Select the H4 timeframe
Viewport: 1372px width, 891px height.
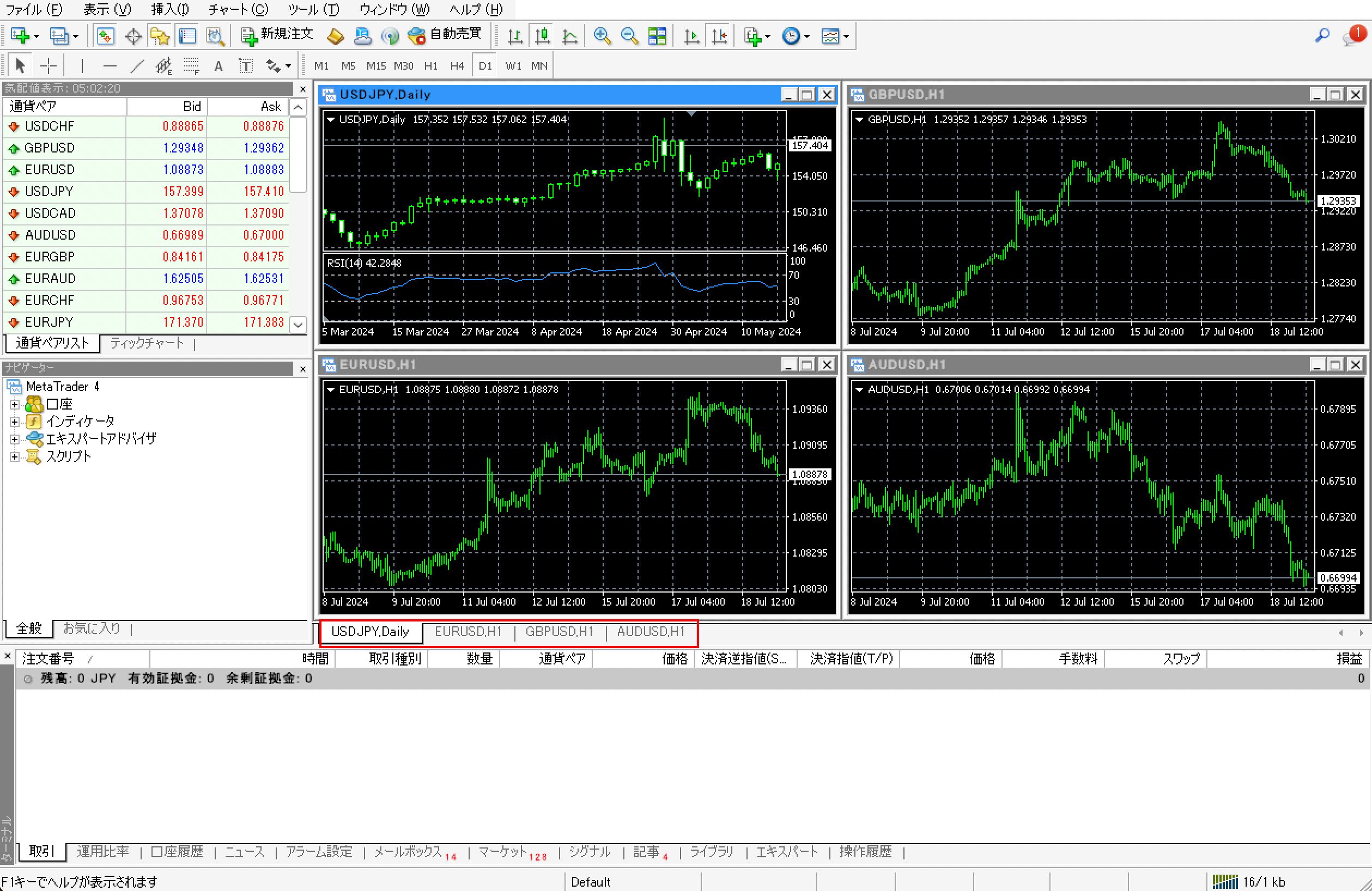(457, 65)
